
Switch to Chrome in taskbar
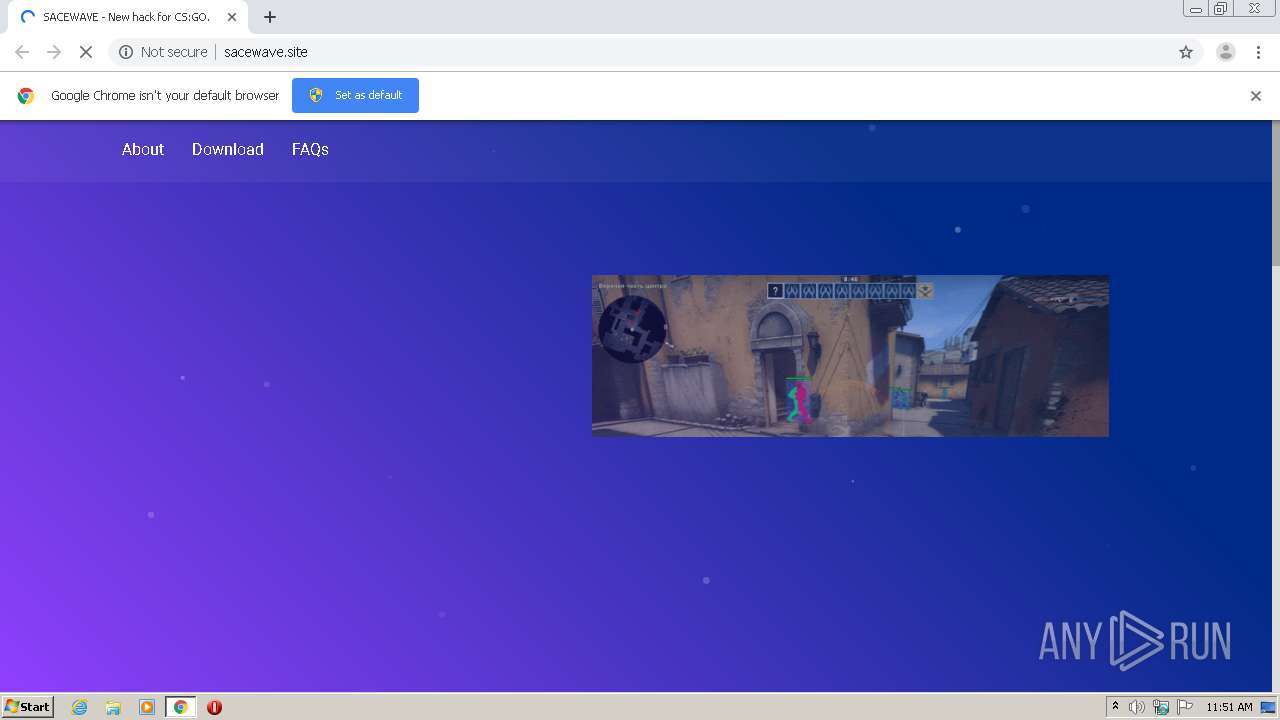coord(180,707)
